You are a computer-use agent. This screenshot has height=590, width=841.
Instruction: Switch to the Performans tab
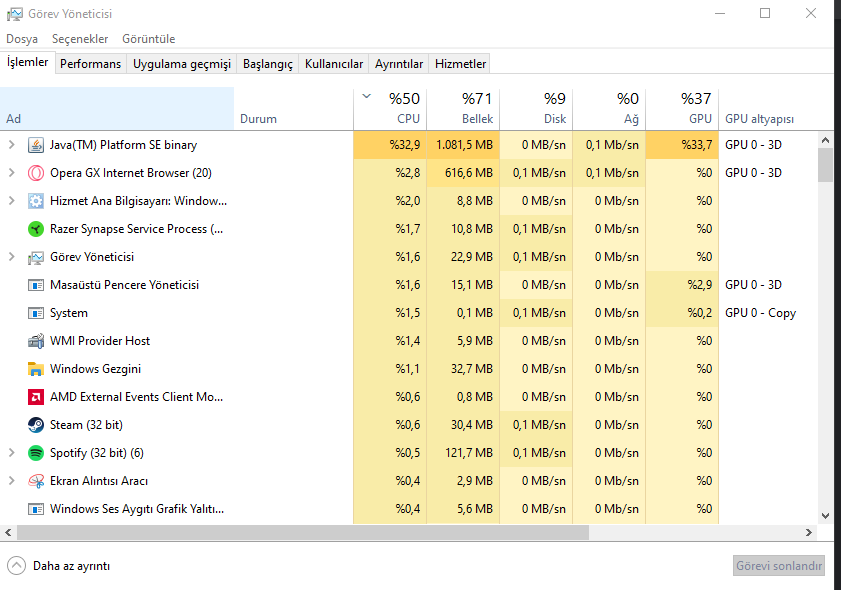(90, 64)
